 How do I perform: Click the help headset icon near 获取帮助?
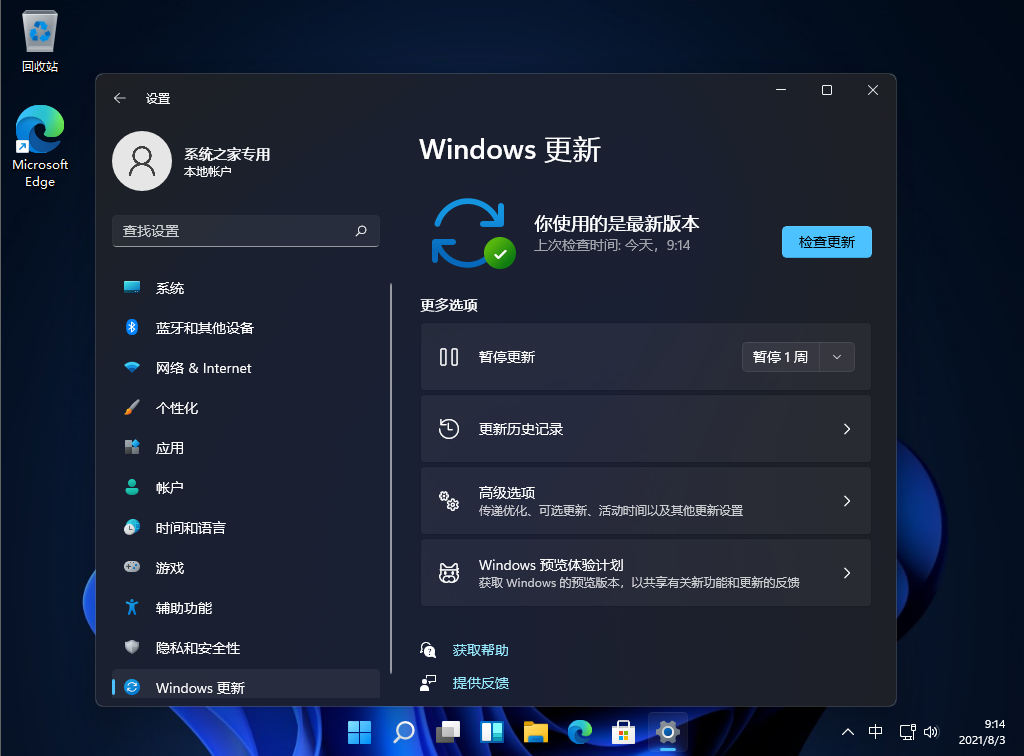428,650
